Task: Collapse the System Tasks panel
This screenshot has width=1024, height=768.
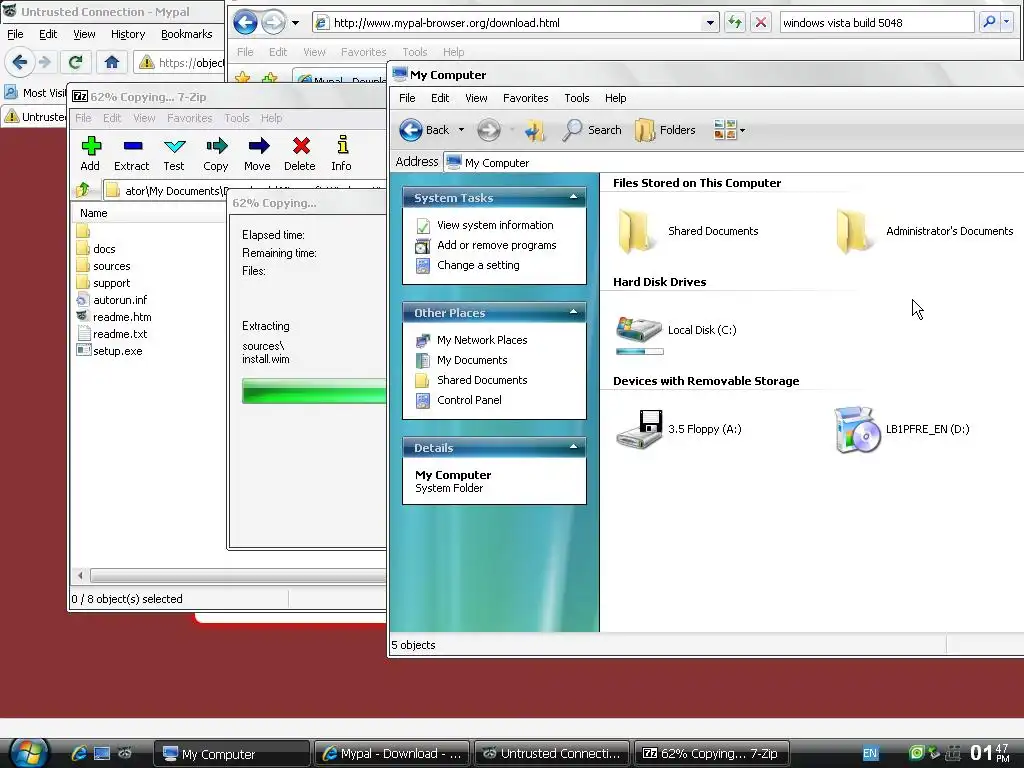Action: point(573,197)
